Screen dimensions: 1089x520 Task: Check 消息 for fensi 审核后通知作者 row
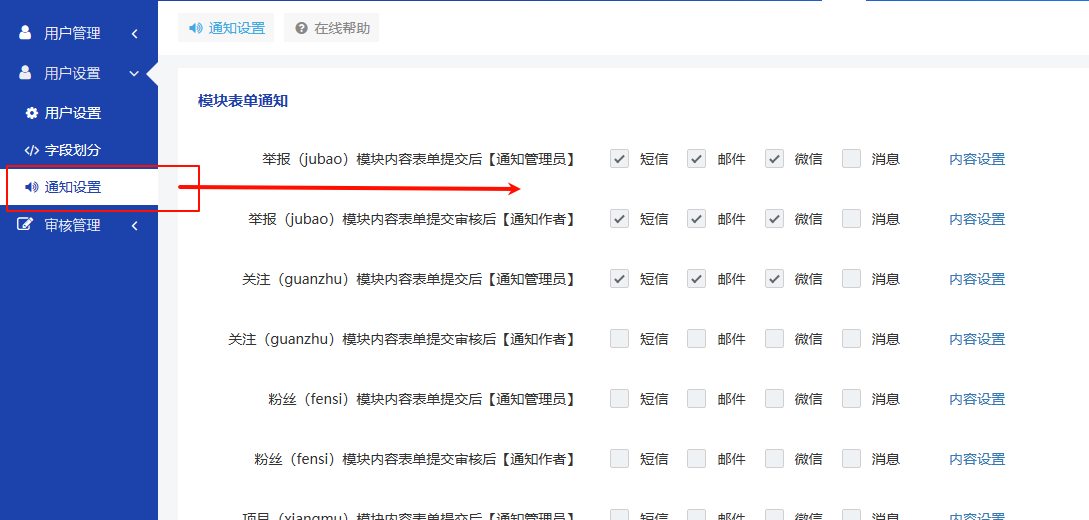[851, 459]
